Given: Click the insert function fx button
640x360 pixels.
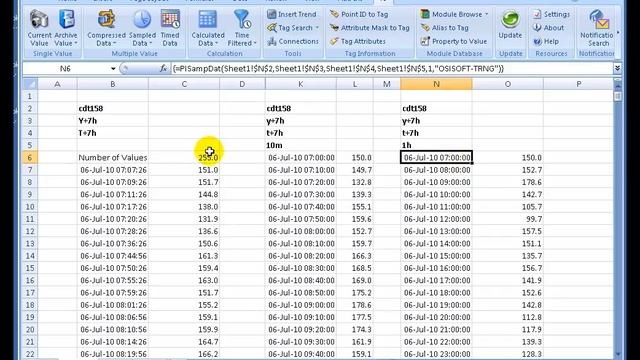Looking at the screenshot, I should (163, 69).
